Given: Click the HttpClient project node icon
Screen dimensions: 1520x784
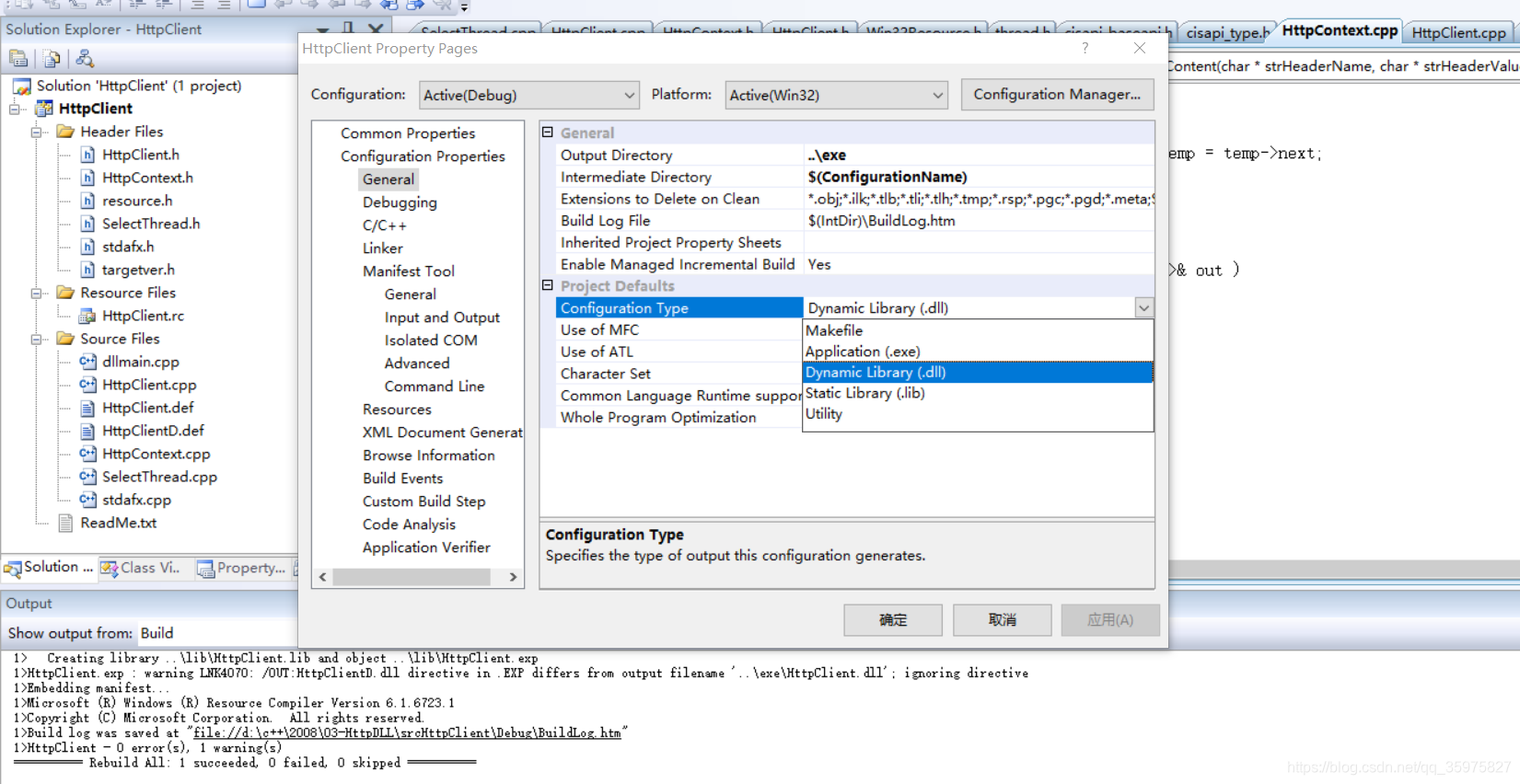Looking at the screenshot, I should point(44,109).
